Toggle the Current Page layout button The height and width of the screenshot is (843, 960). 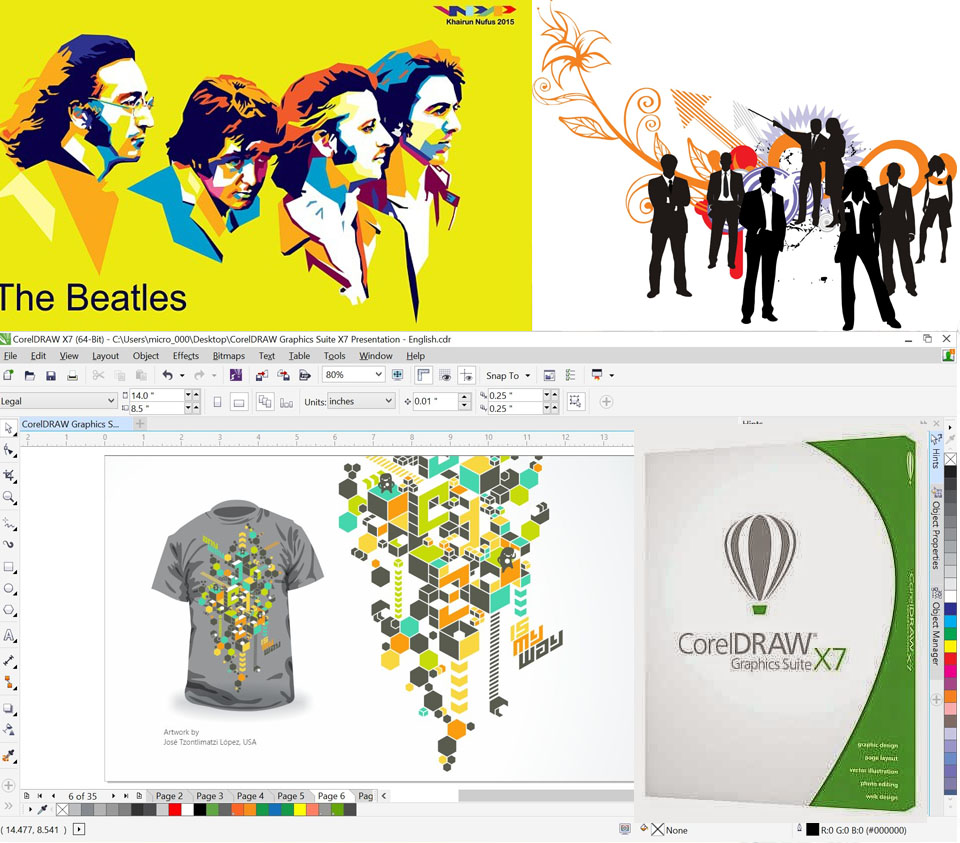click(x=286, y=402)
